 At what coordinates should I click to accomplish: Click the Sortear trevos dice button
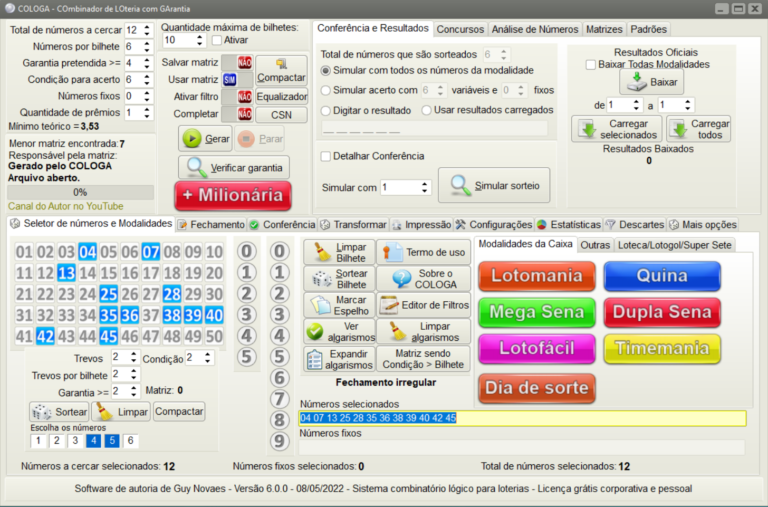point(59,411)
